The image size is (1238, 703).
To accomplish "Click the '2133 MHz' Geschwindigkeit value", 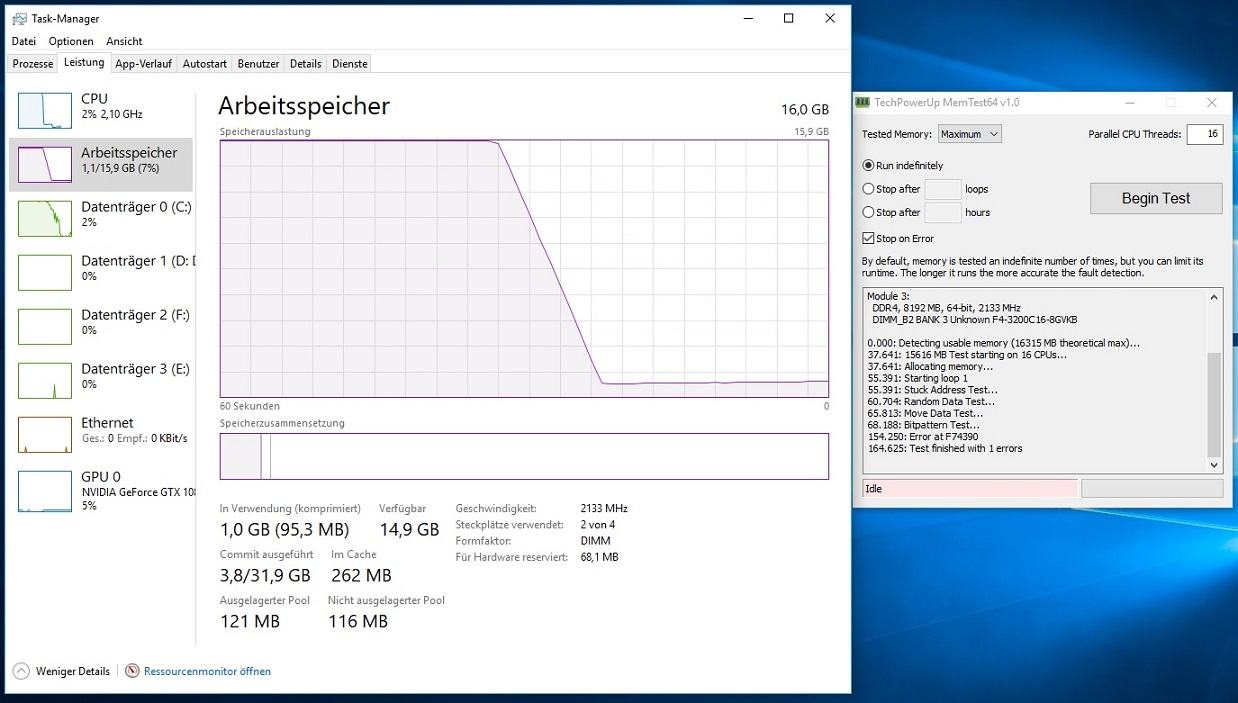I will (604, 508).
